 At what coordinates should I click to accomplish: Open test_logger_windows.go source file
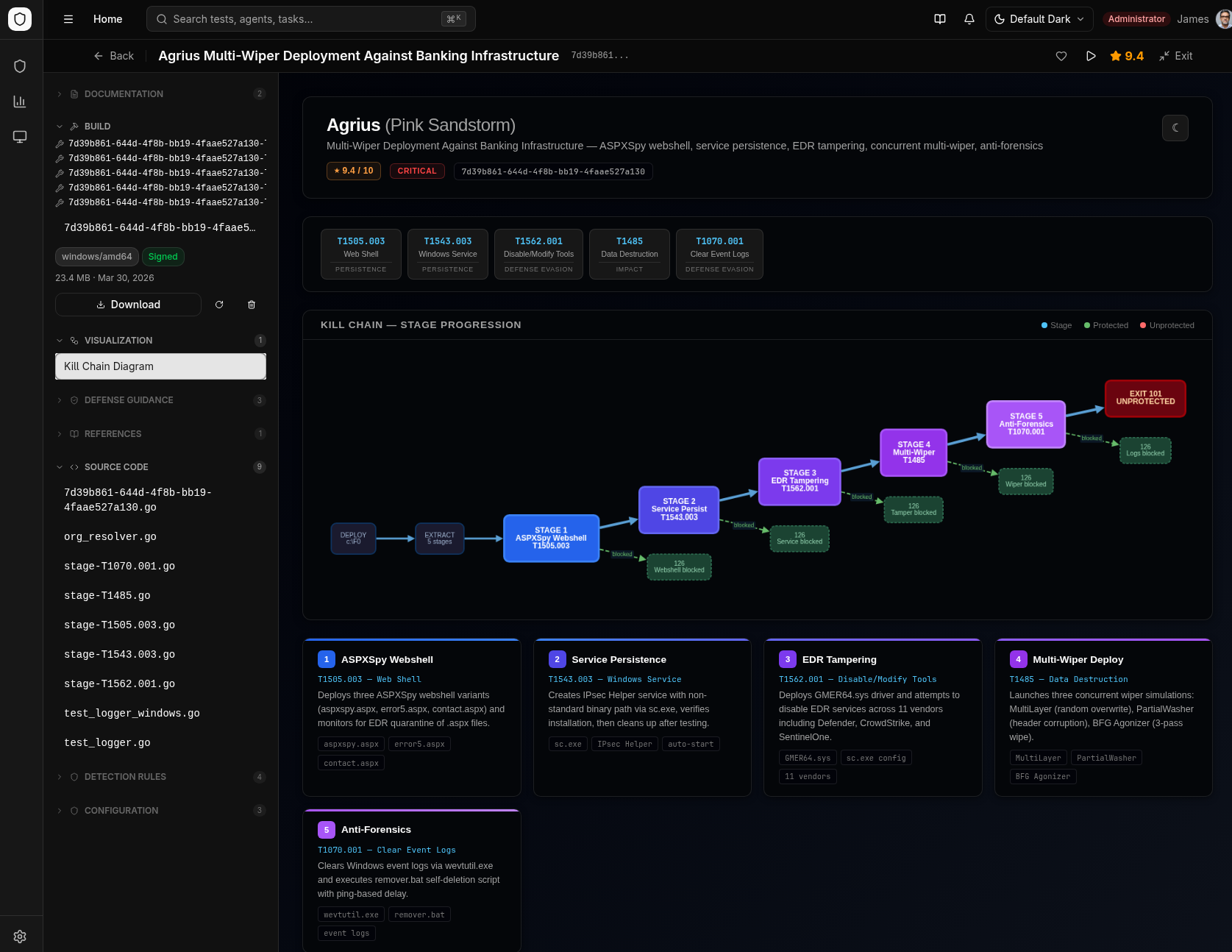point(160,714)
